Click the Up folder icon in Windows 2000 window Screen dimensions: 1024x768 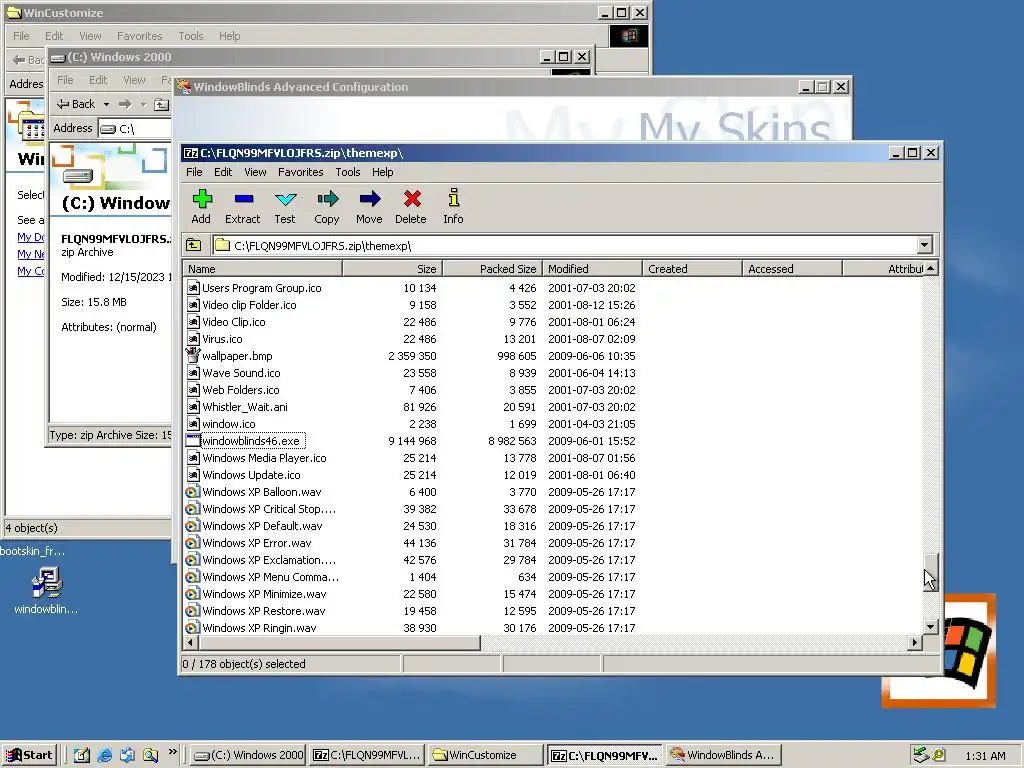tap(161, 104)
